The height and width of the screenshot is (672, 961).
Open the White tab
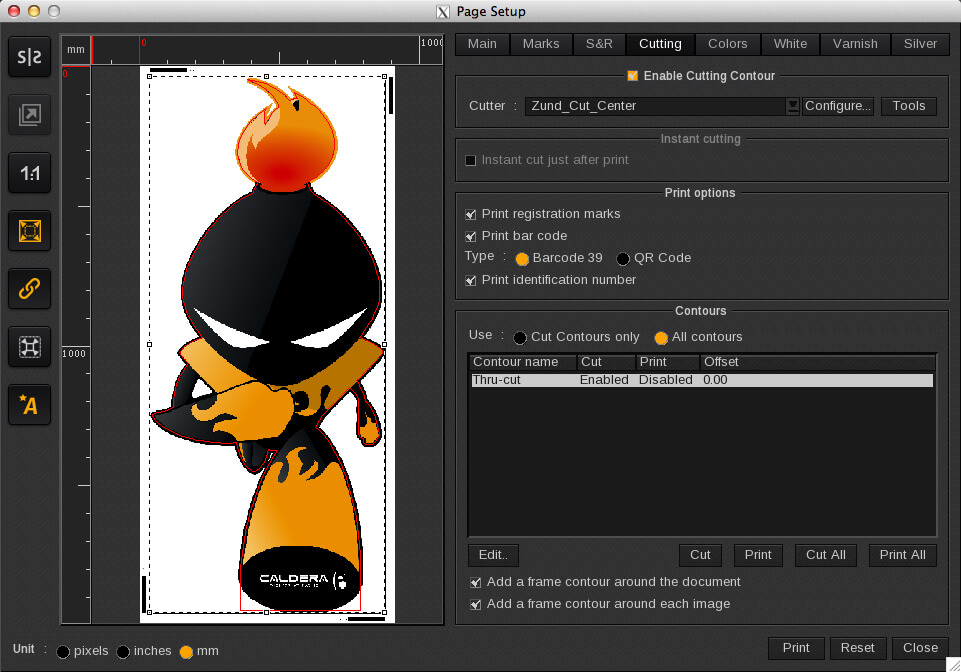coord(791,44)
